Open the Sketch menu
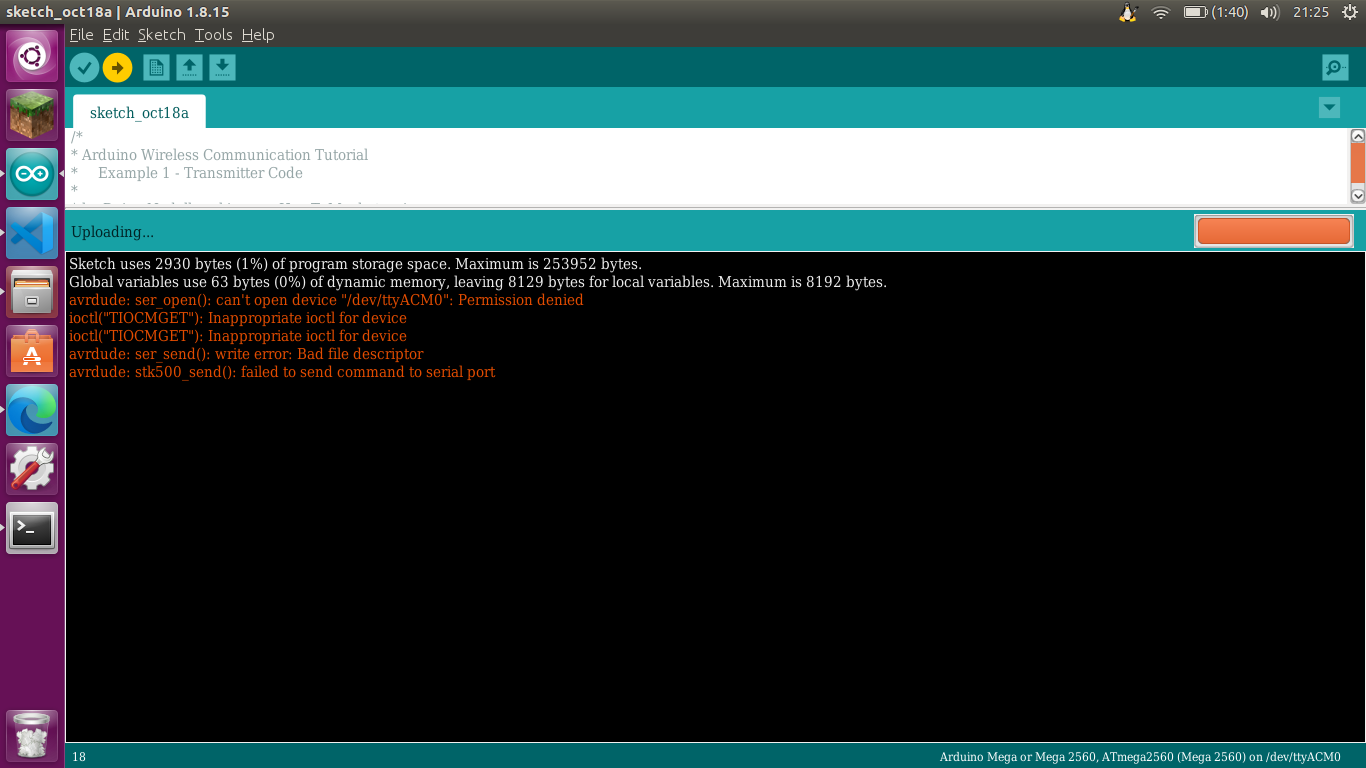 tap(161, 34)
